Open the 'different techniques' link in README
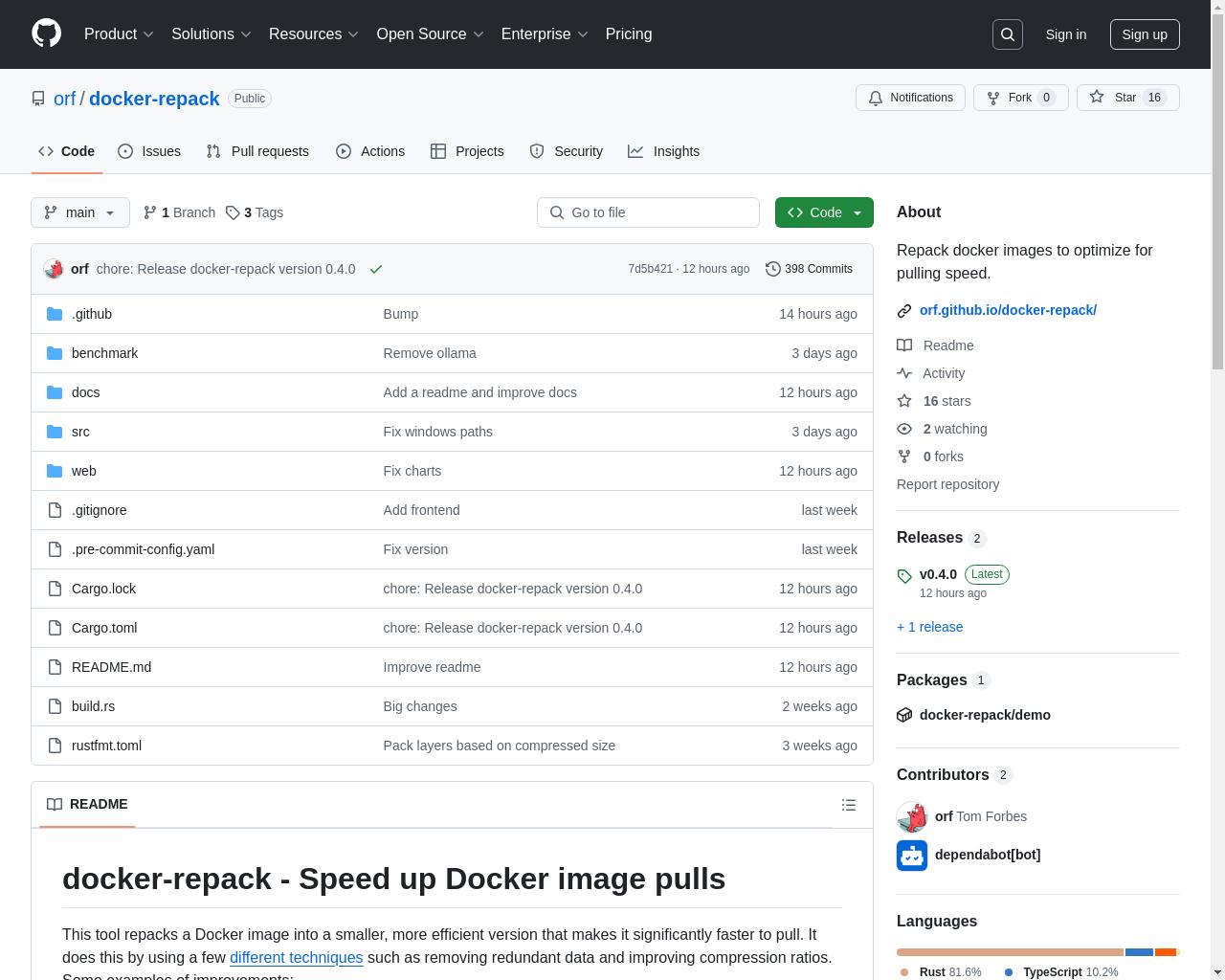 (x=296, y=957)
